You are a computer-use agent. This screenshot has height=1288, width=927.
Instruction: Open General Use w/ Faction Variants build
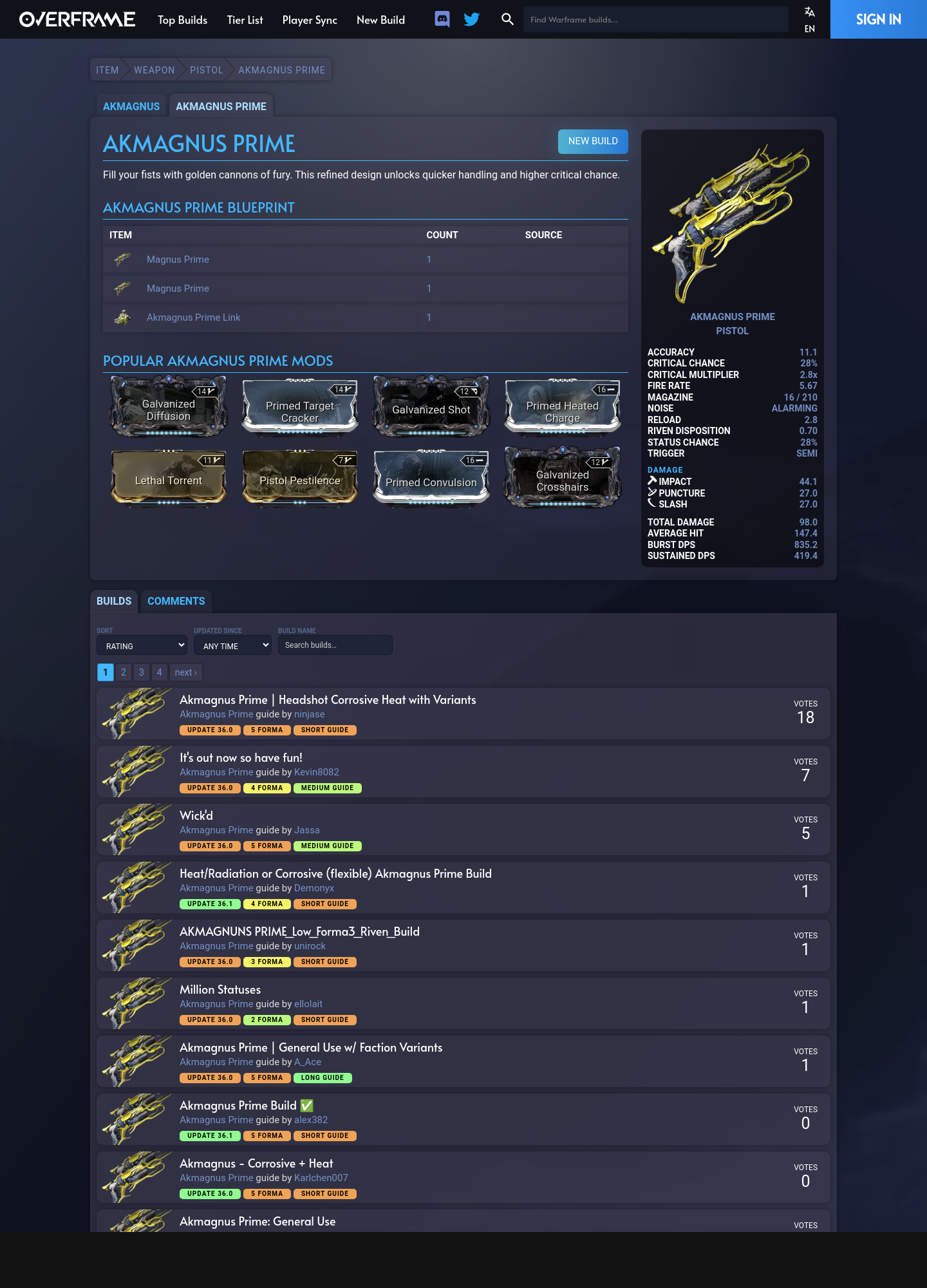[311, 1048]
